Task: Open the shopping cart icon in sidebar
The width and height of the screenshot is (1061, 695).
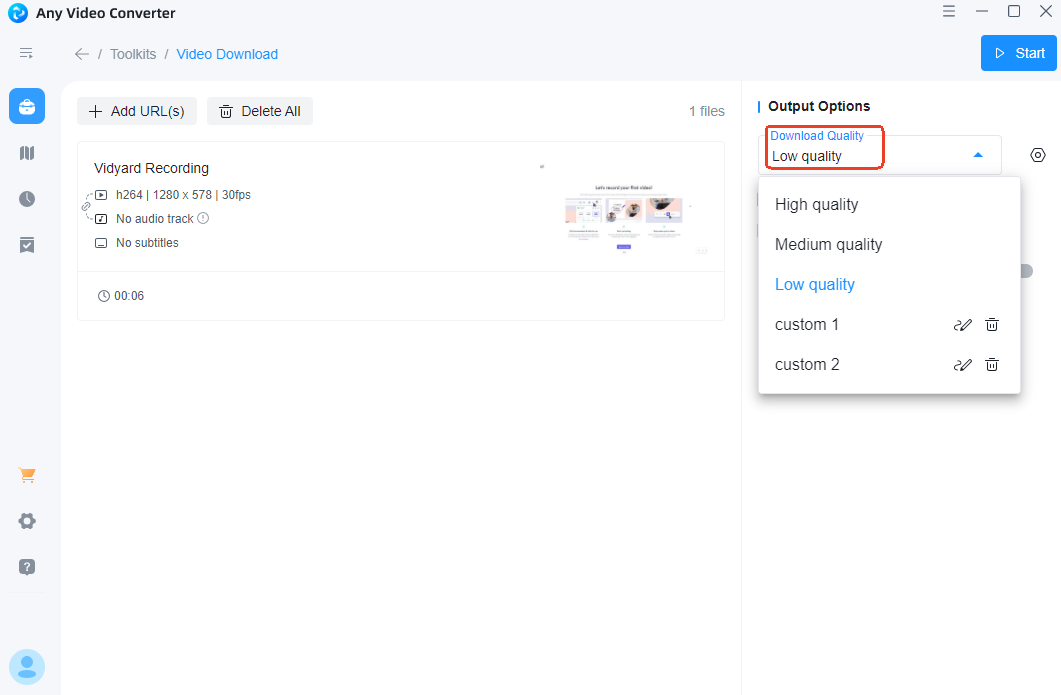Action: [27, 476]
